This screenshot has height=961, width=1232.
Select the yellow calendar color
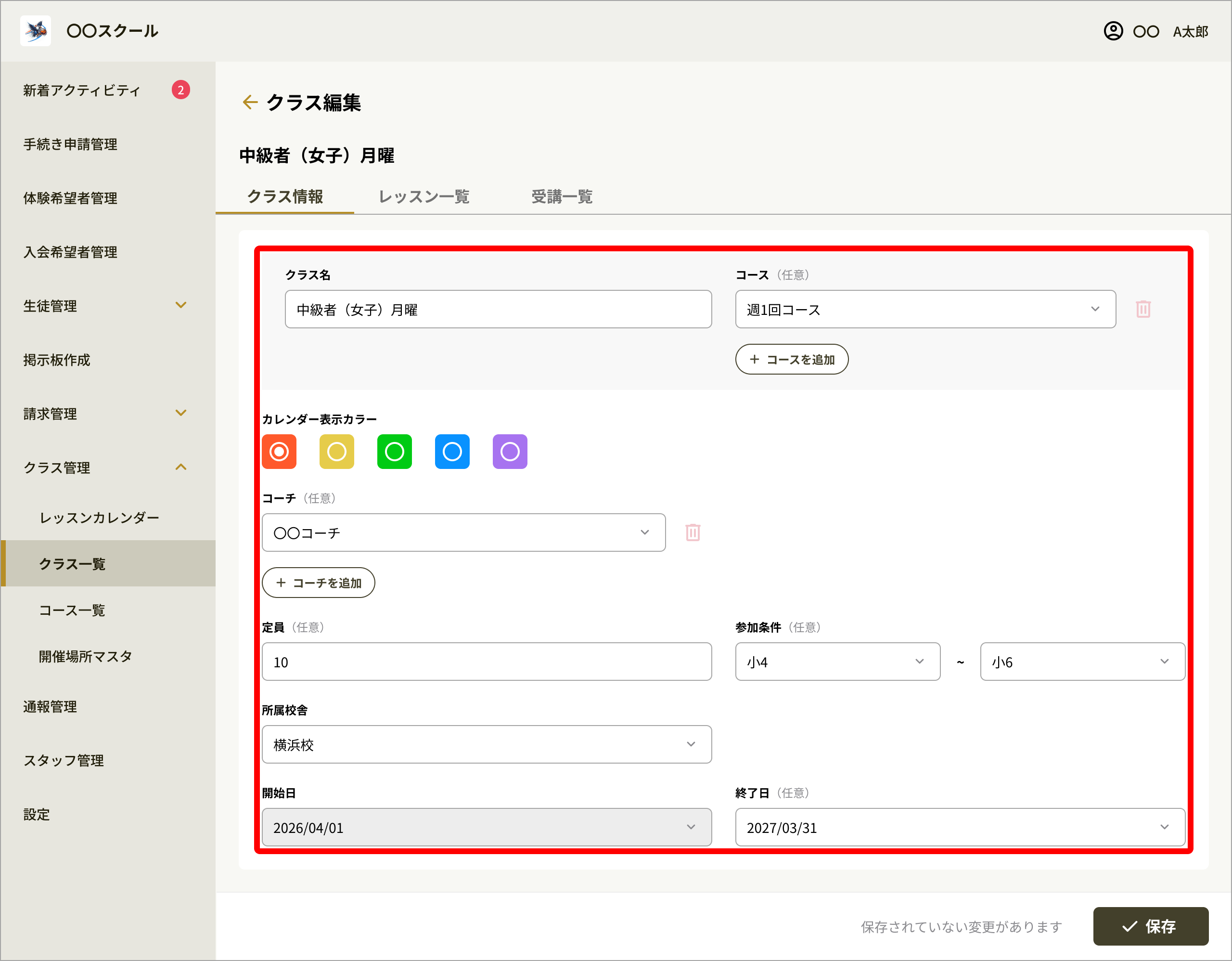click(x=337, y=452)
